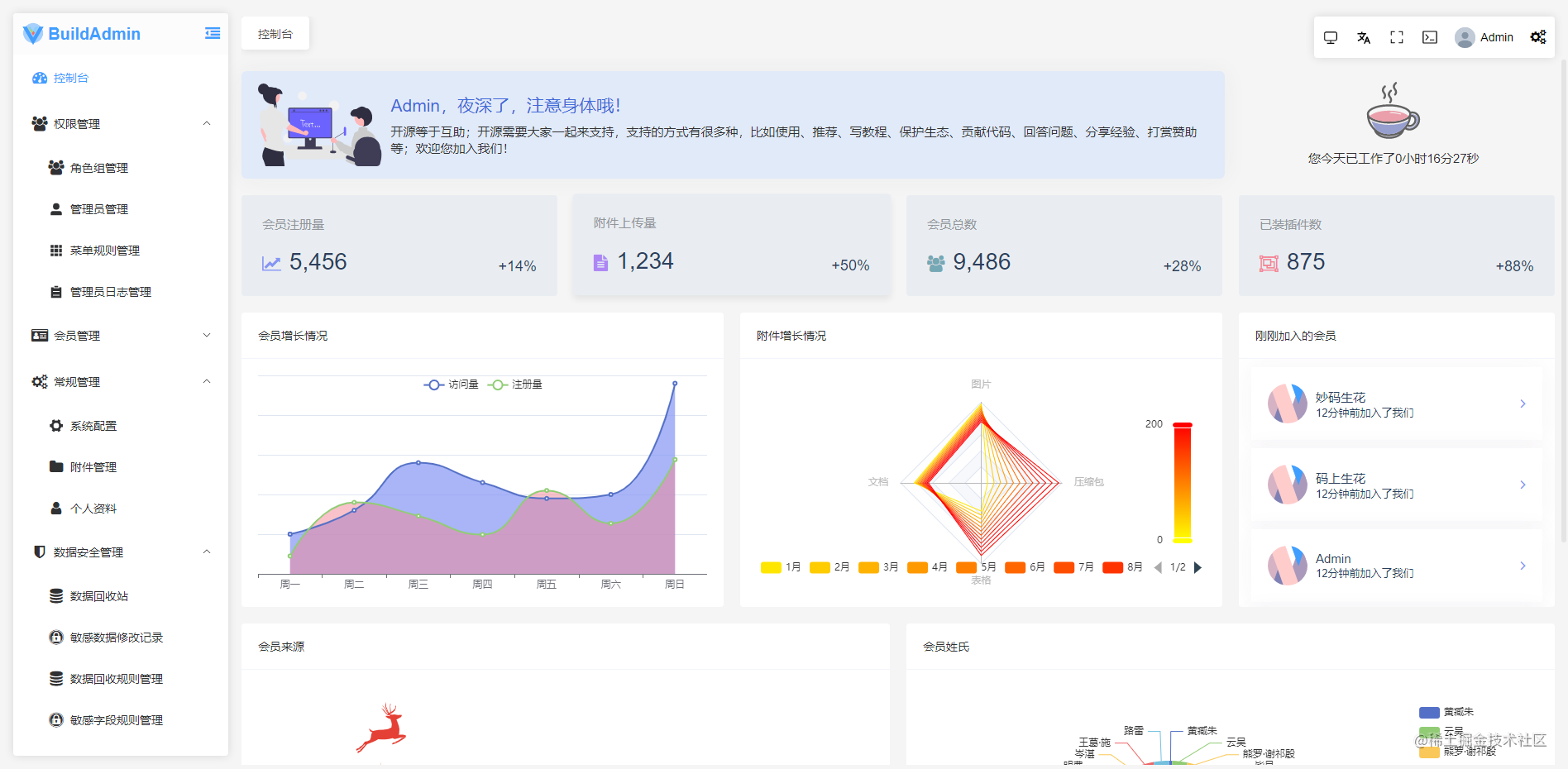Click the red deer pictogram in 会员来源
Screen dimensions: 1568x769
click(381, 728)
